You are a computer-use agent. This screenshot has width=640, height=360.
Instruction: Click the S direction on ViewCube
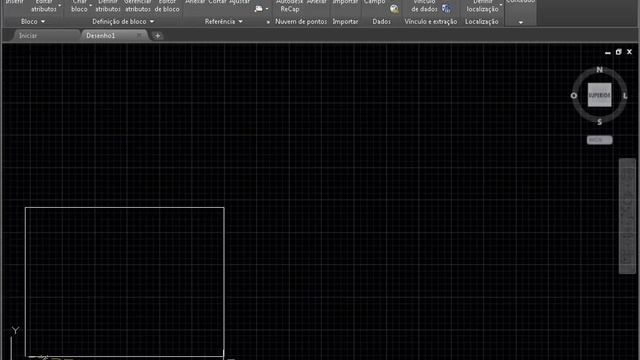[599, 122]
